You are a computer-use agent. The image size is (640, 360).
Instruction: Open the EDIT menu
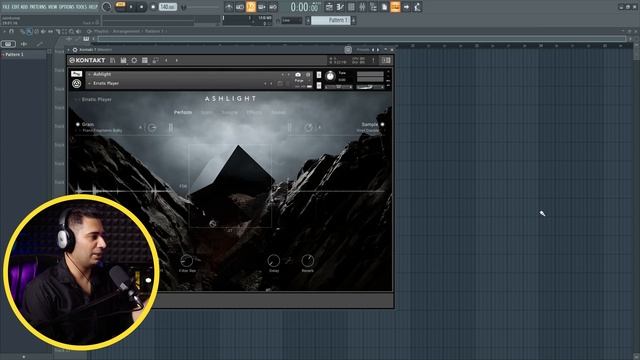(16, 7)
